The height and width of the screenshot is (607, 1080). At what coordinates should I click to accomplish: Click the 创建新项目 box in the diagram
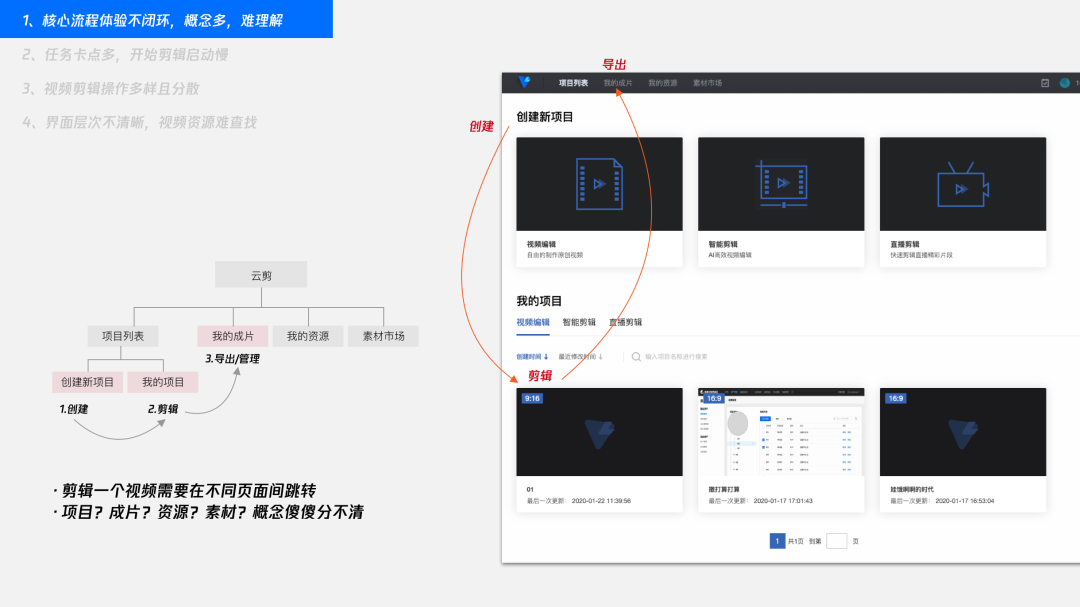[87, 382]
